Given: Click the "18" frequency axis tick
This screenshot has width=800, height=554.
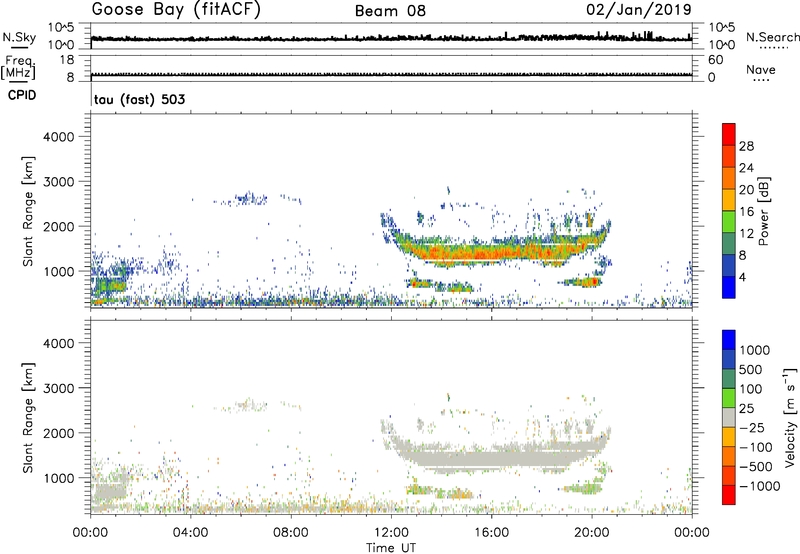Looking at the screenshot, I should click(x=67, y=60).
